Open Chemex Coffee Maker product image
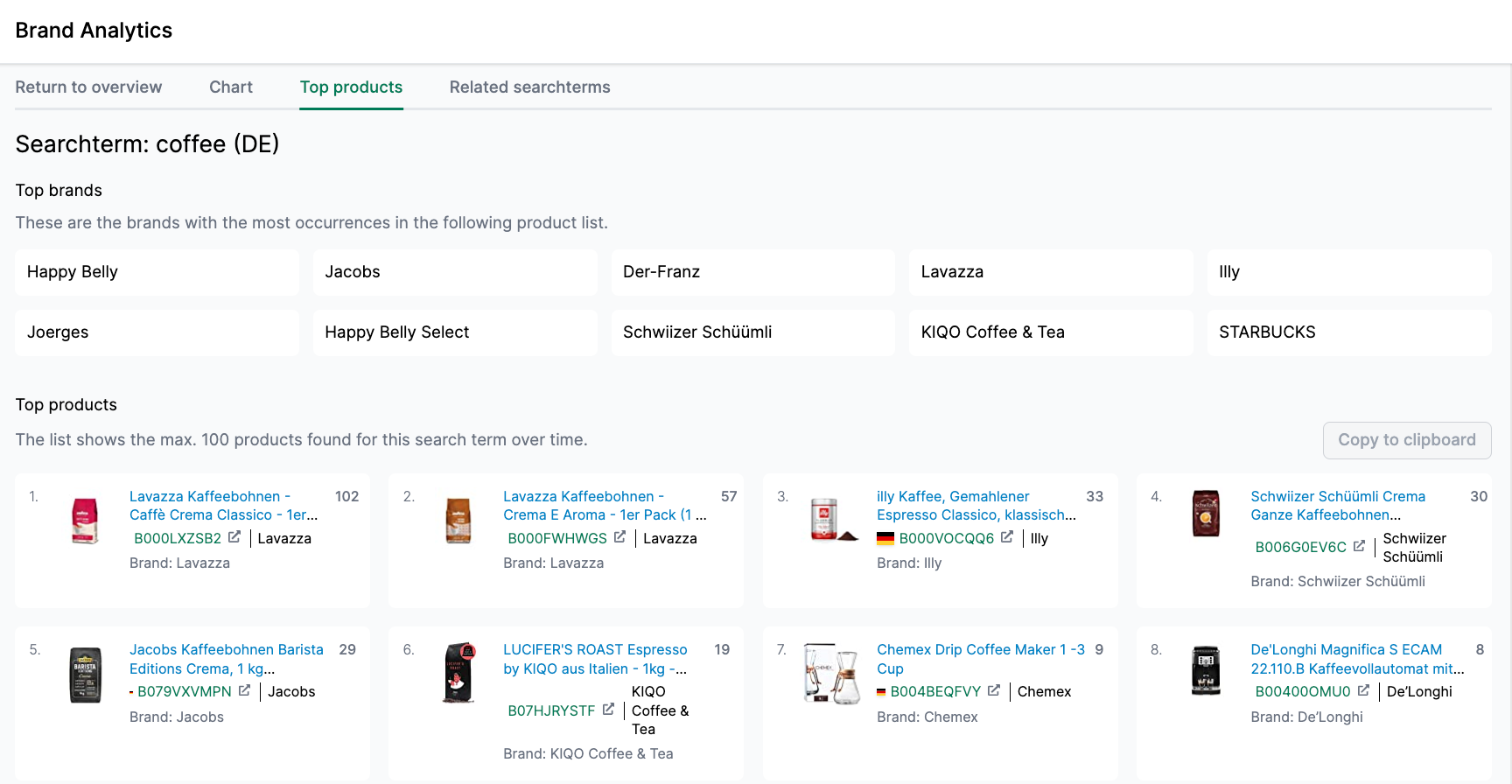The height and width of the screenshot is (784, 1512). [x=833, y=673]
